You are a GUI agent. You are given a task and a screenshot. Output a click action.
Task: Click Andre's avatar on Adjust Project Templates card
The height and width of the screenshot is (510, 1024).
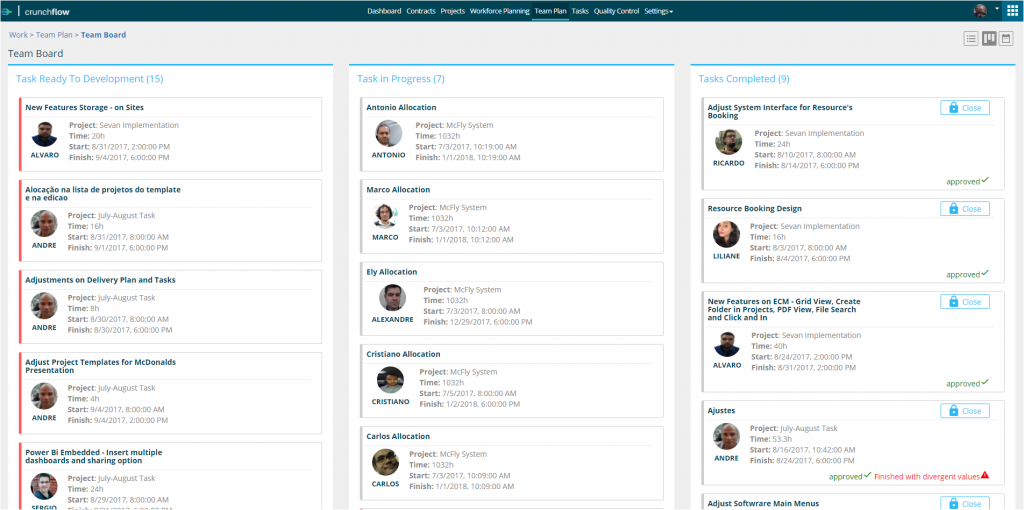[x=44, y=397]
